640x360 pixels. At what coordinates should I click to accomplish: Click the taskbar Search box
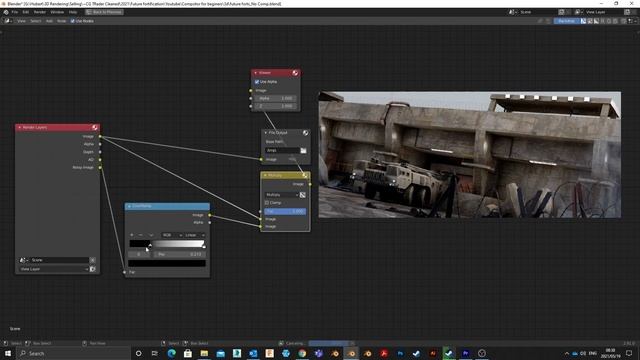point(73,353)
